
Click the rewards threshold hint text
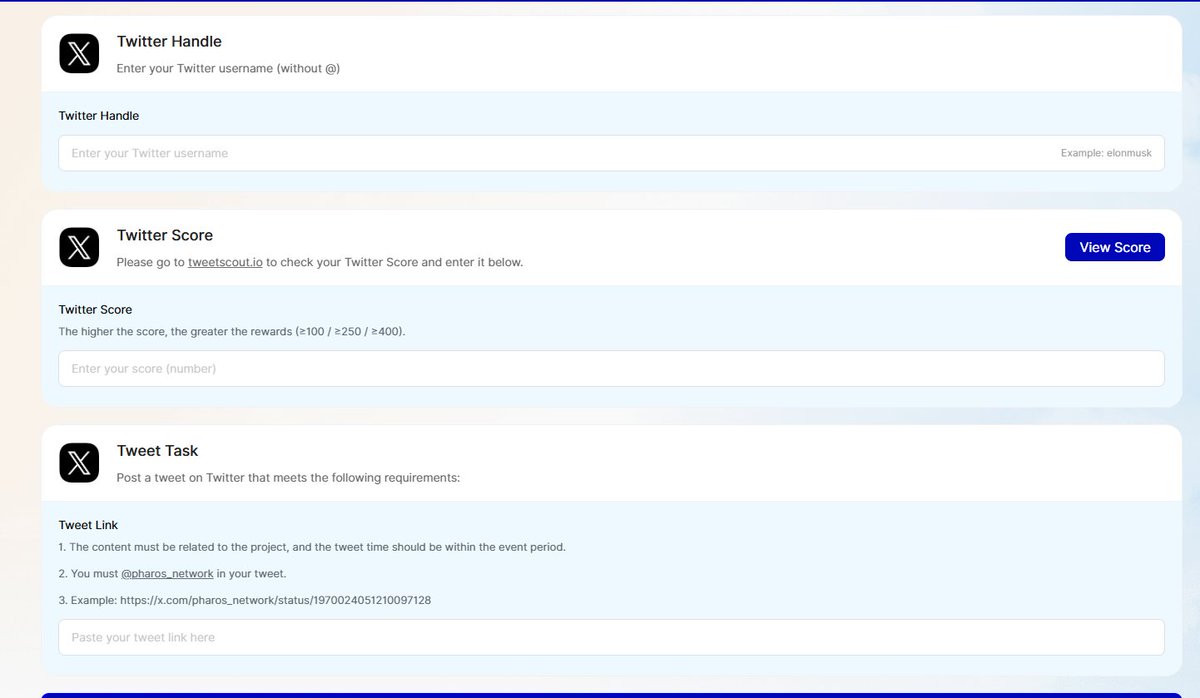232,331
